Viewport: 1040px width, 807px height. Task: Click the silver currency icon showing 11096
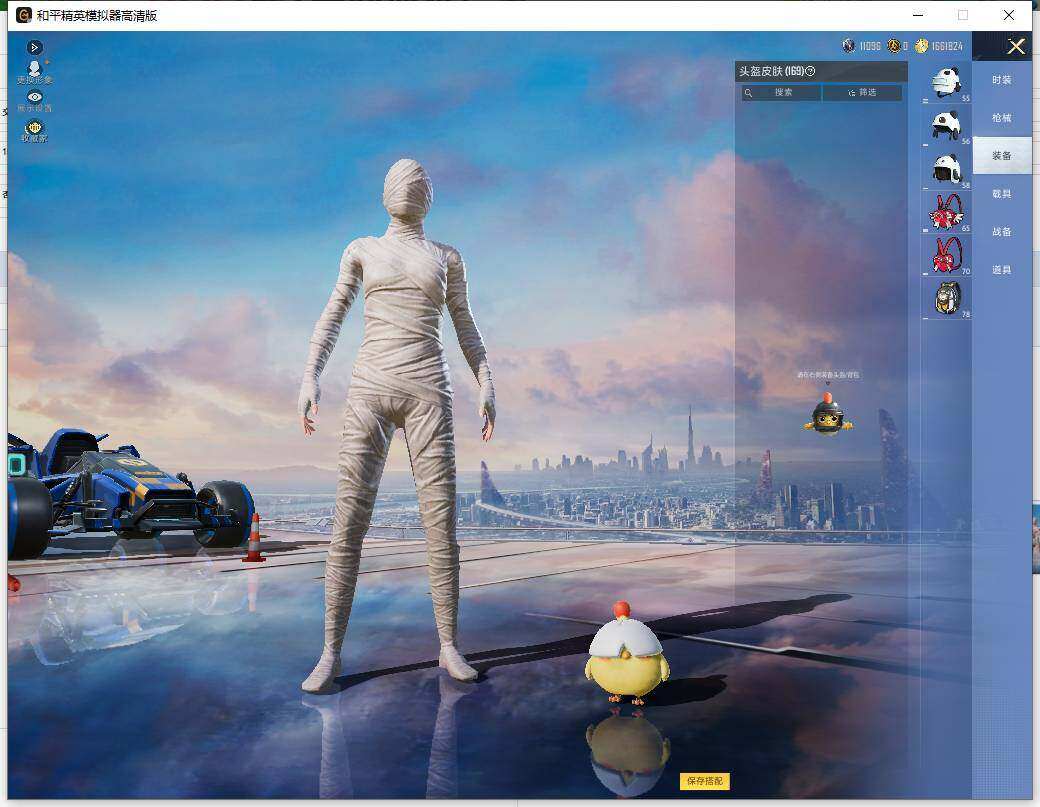848,46
